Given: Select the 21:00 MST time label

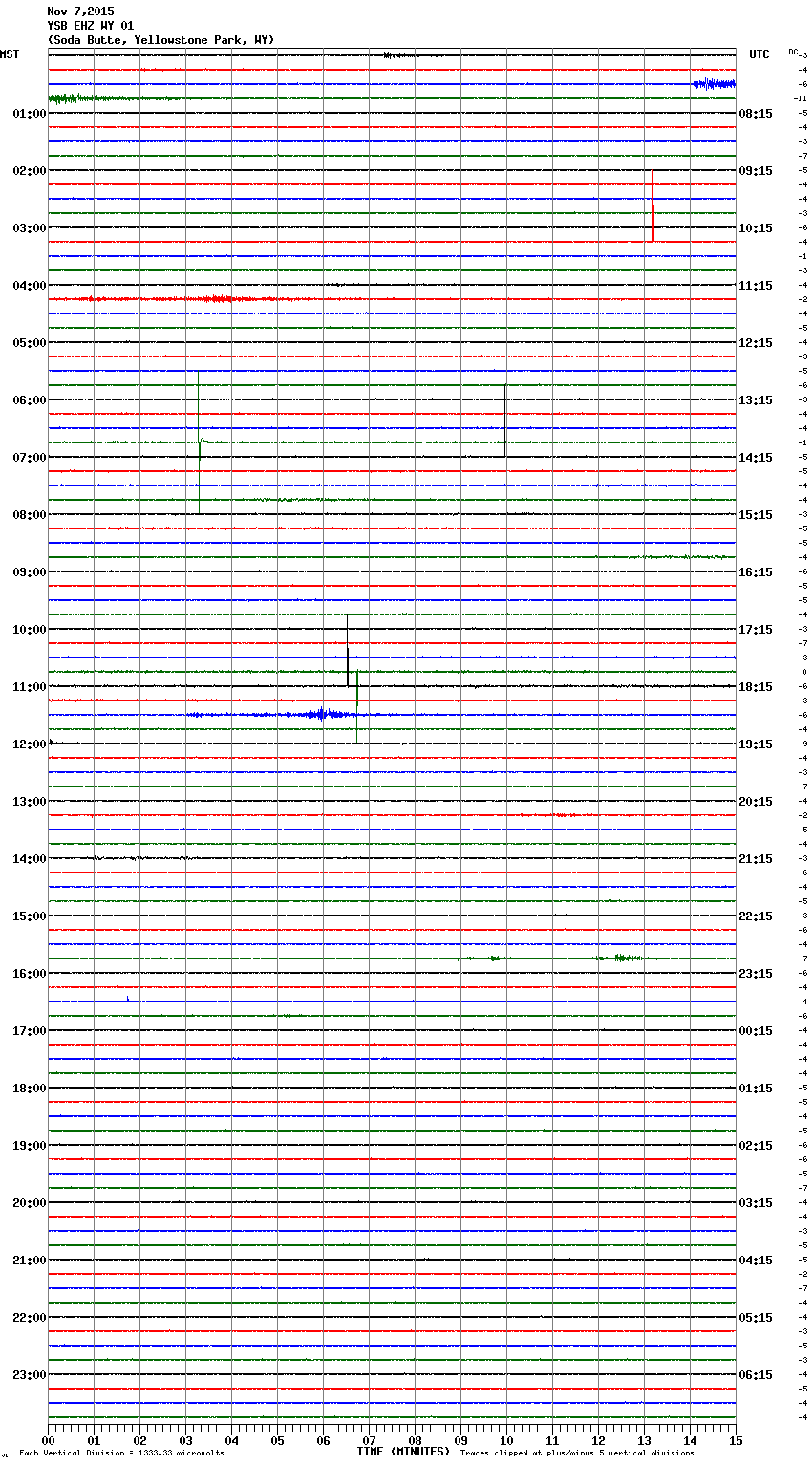Looking at the screenshot, I should pyautogui.click(x=30, y=1261).
